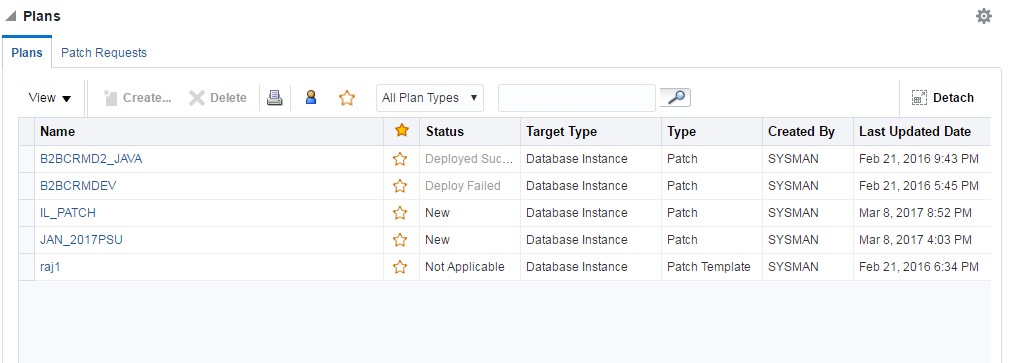The image size is (1011, 363).
Task: Toggle favorite star for IL_PATCH
Action: point(400,213)
